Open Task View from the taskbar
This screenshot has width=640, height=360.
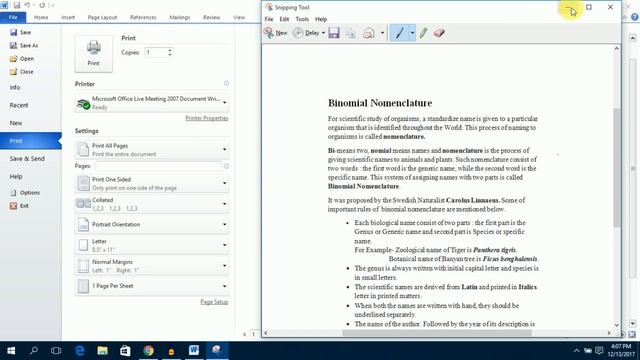pyautogui.click(x=56, y=351)
